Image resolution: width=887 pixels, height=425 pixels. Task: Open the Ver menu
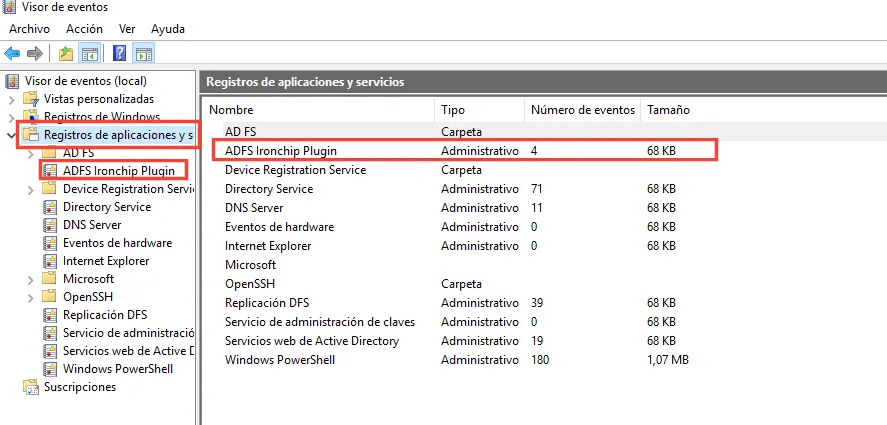[x=127, y=29]
